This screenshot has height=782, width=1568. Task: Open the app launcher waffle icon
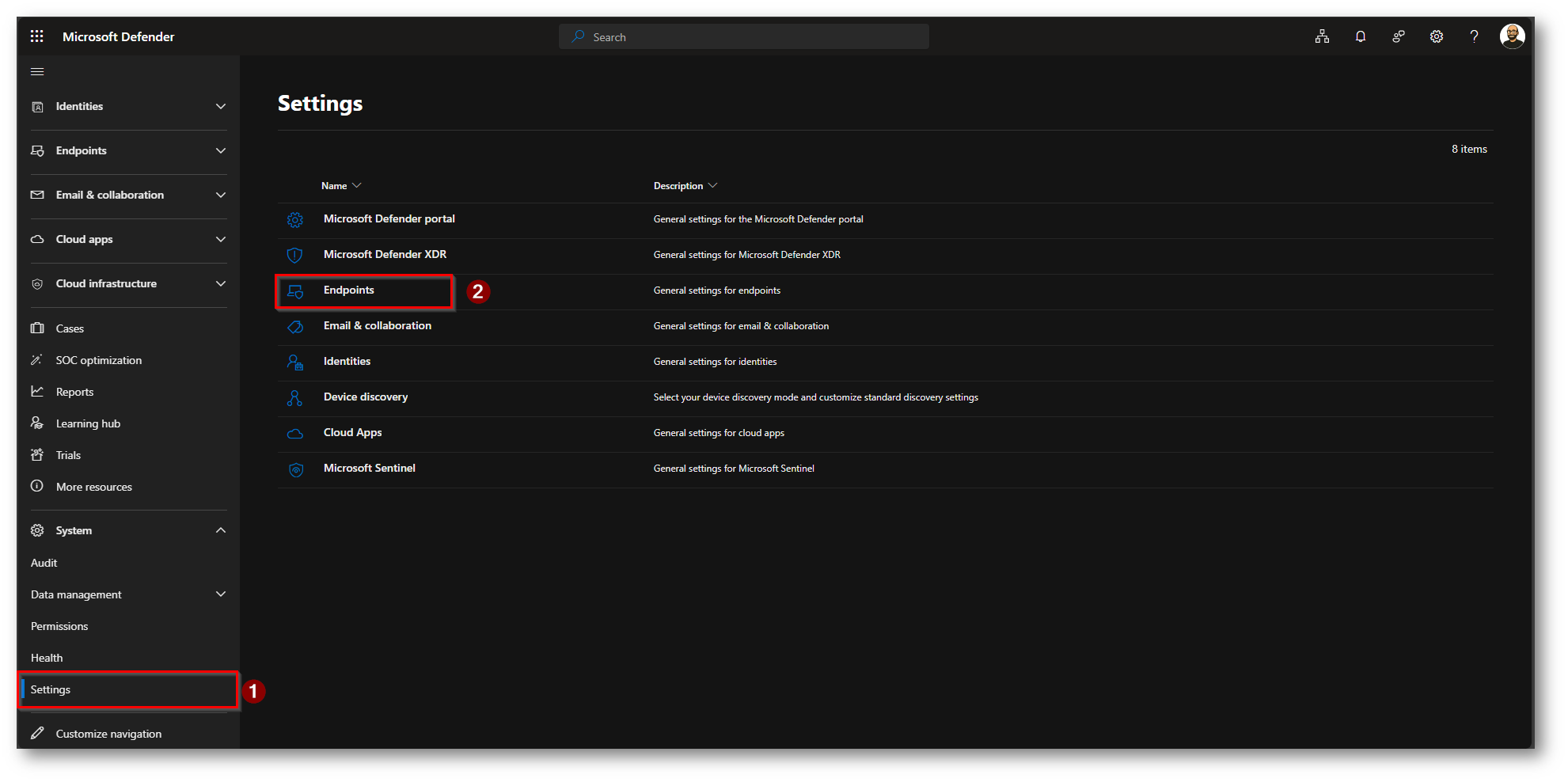[37, 36]
